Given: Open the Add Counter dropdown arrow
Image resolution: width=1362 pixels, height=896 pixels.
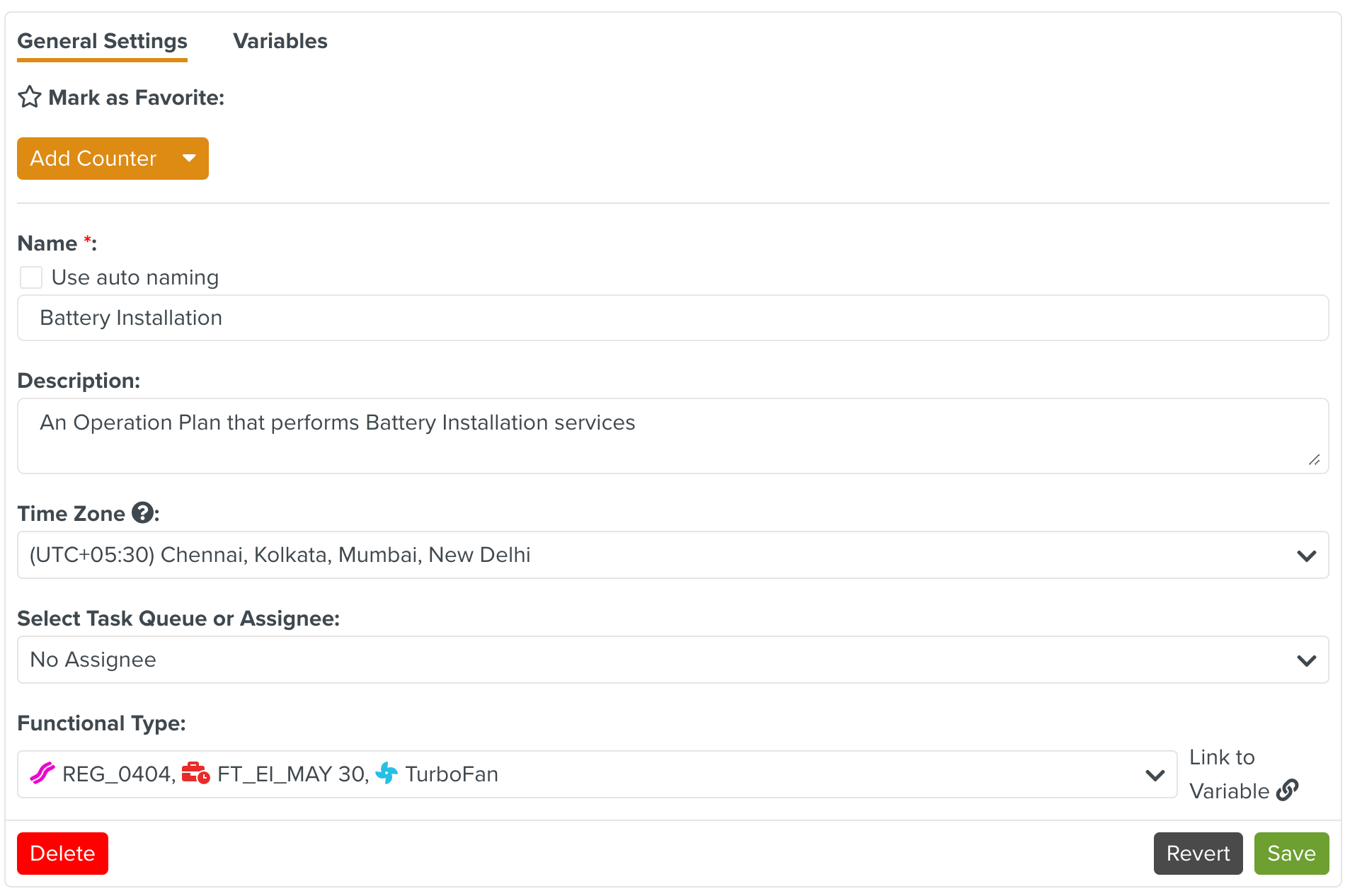Looking at the screenshot, I should (189, 158).
